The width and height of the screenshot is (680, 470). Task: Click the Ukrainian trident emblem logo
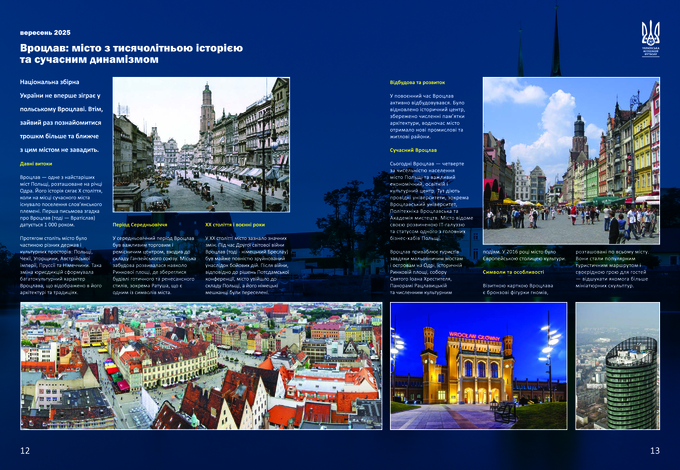(650, 33)
